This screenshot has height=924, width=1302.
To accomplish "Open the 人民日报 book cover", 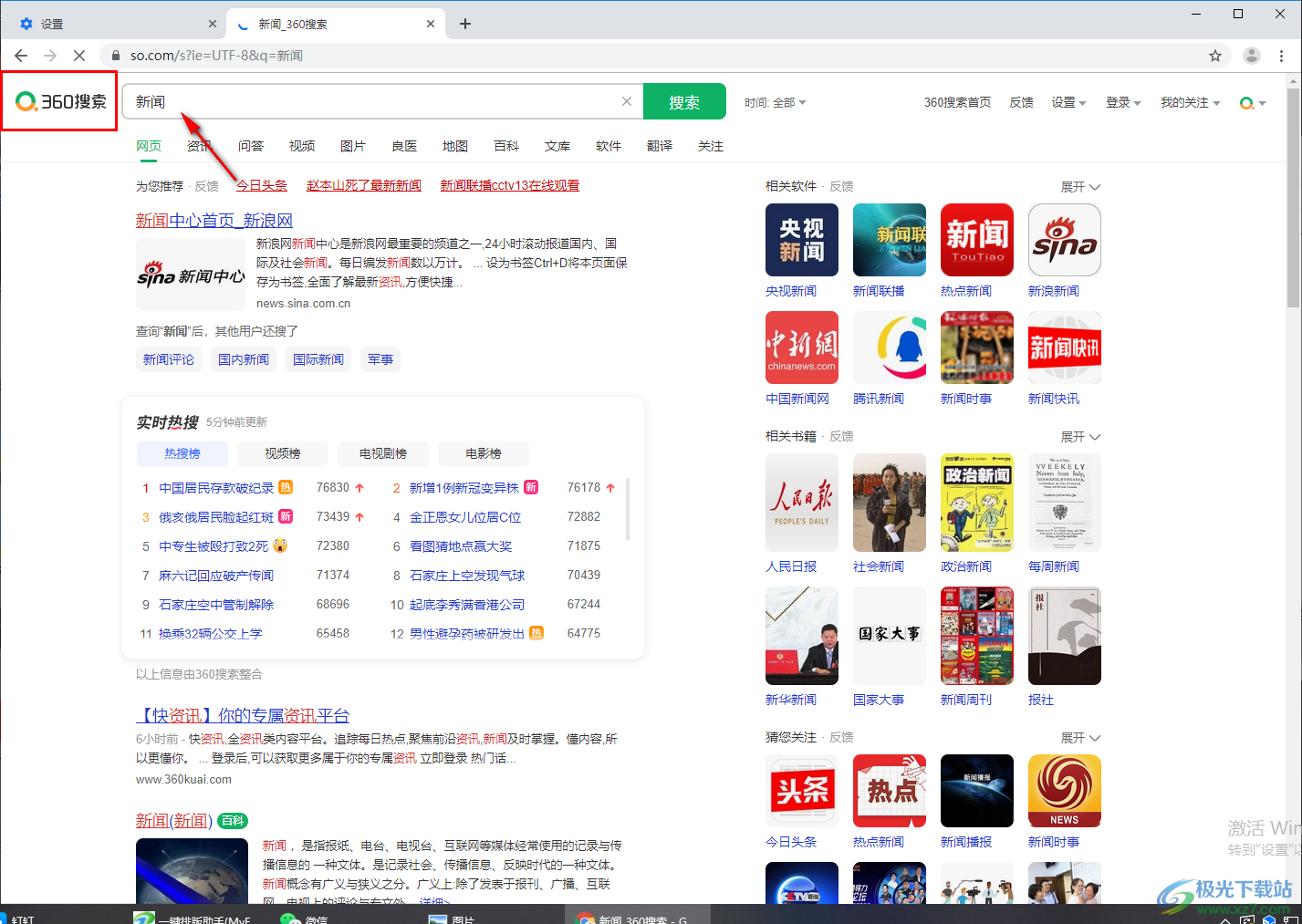I will (802, 503).
